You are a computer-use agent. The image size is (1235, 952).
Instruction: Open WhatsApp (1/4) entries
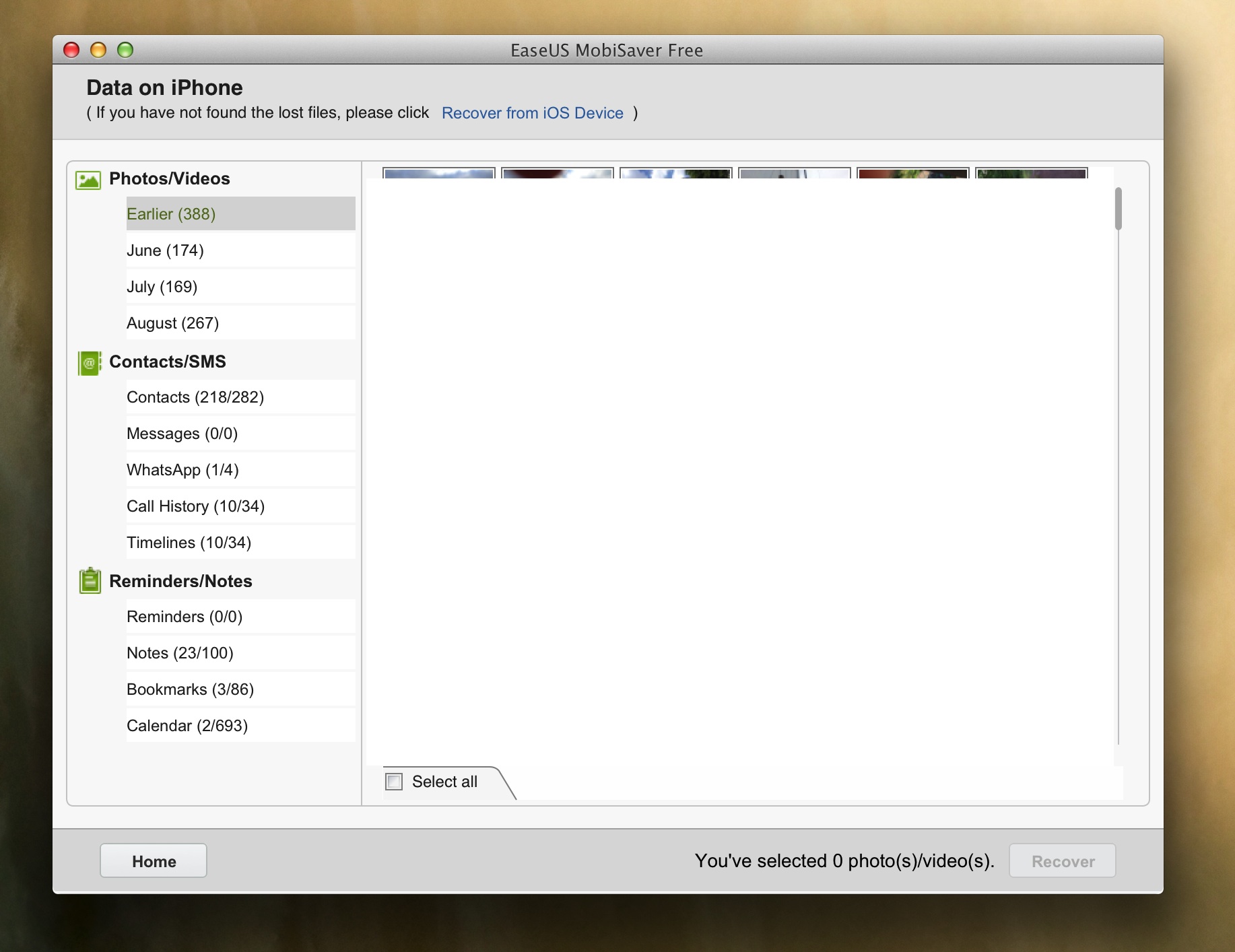(240, 470)
